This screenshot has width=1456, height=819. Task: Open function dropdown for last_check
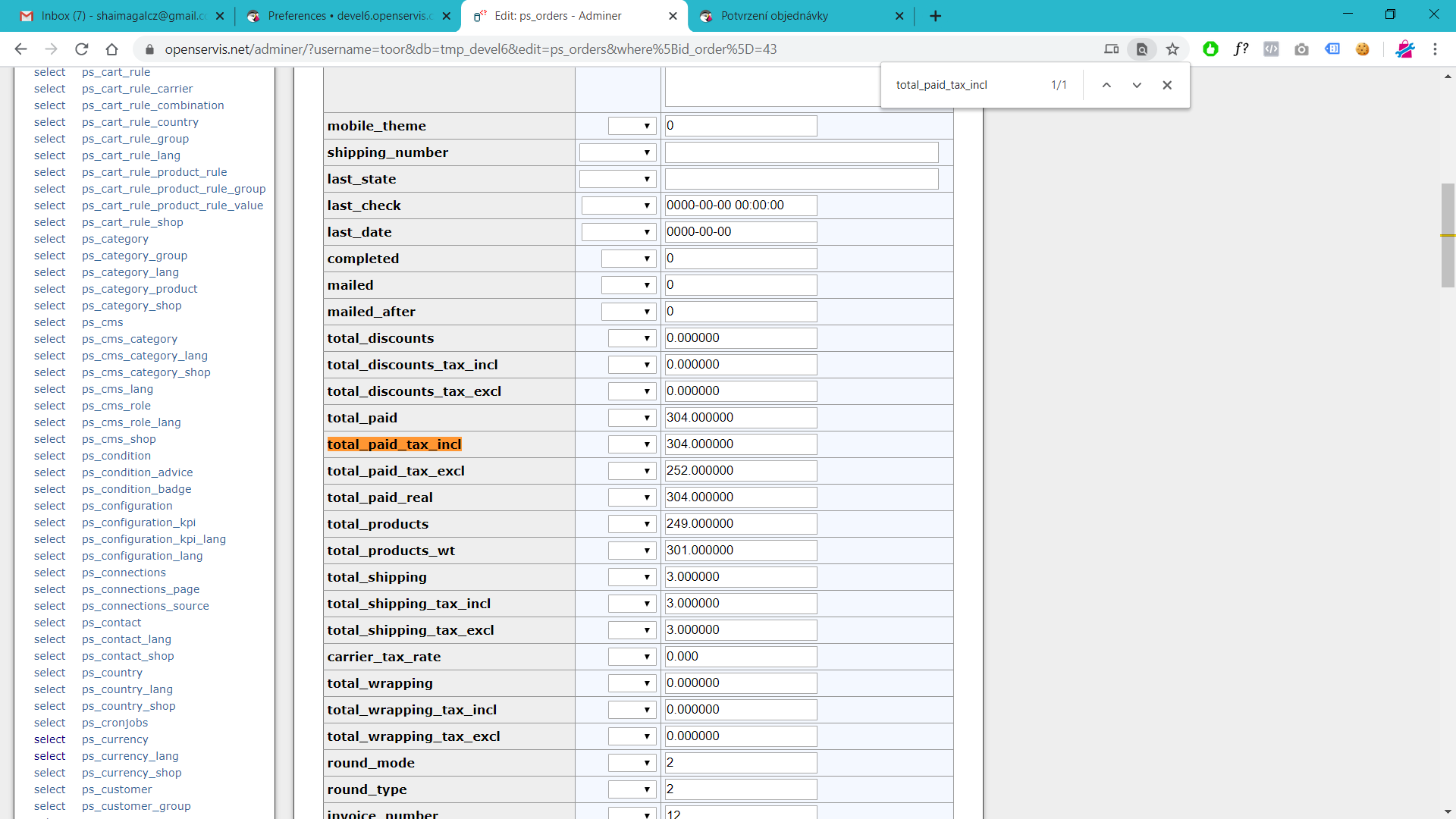[619, 206]
